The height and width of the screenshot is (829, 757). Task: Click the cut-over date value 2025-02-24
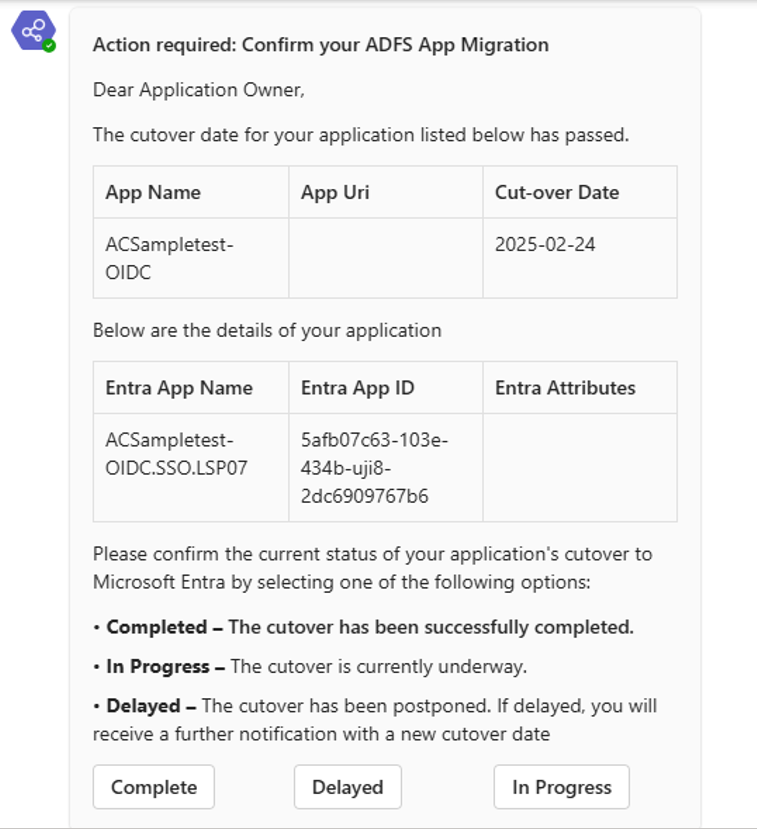(x=545, y=244)
